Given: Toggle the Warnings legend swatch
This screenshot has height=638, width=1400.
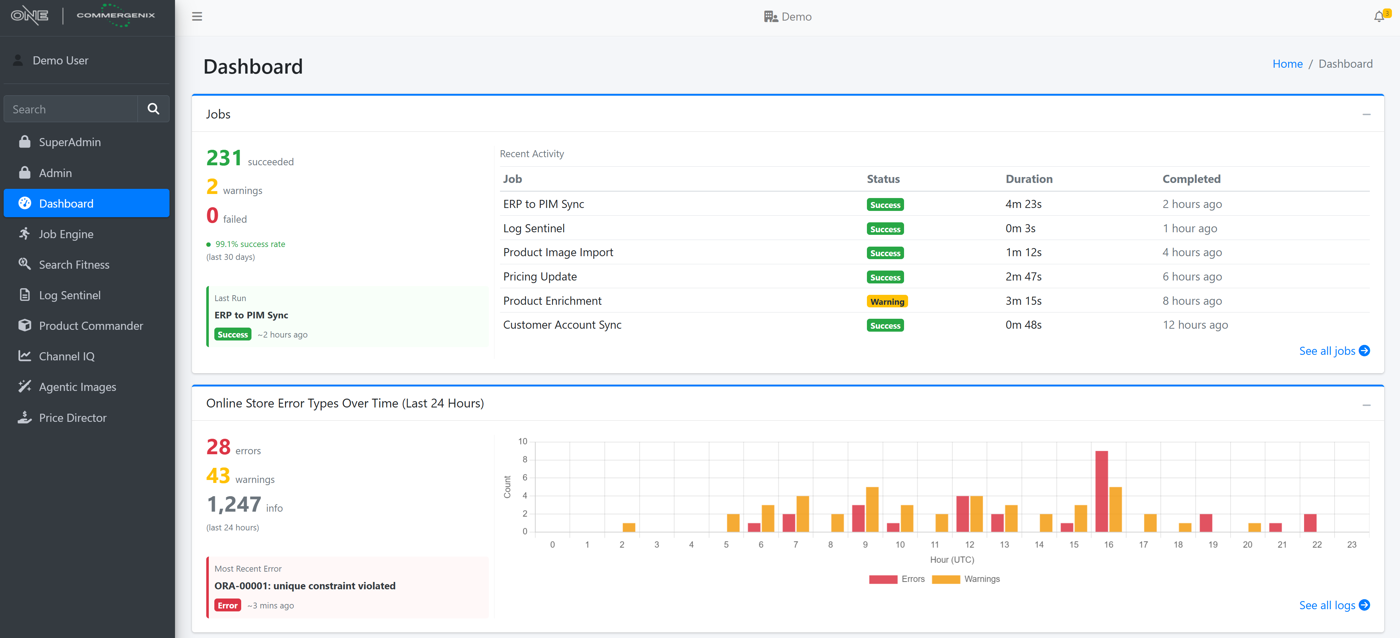Looking at the screenshot, I should 946,579.
